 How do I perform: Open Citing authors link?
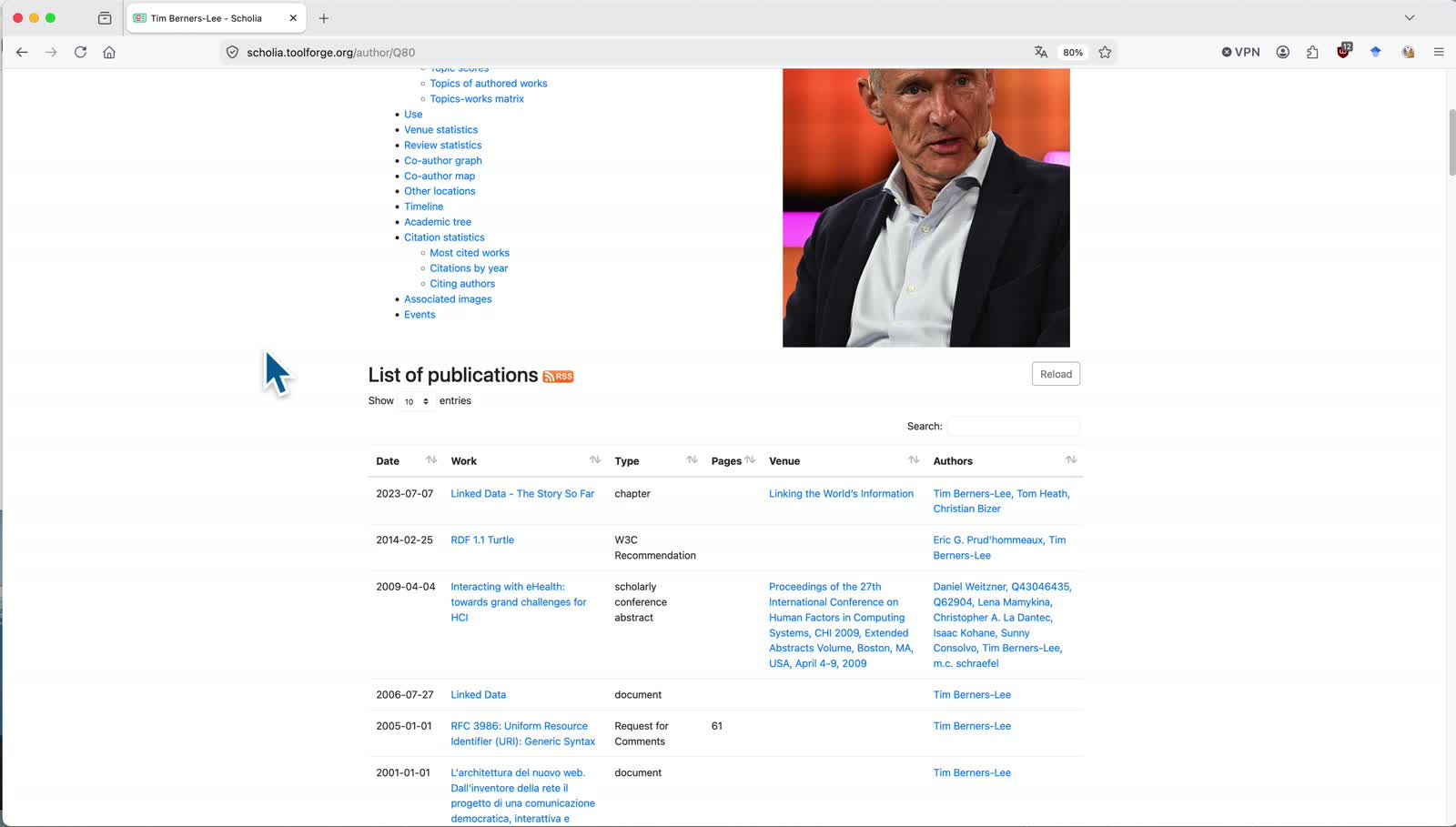(462, 284)
